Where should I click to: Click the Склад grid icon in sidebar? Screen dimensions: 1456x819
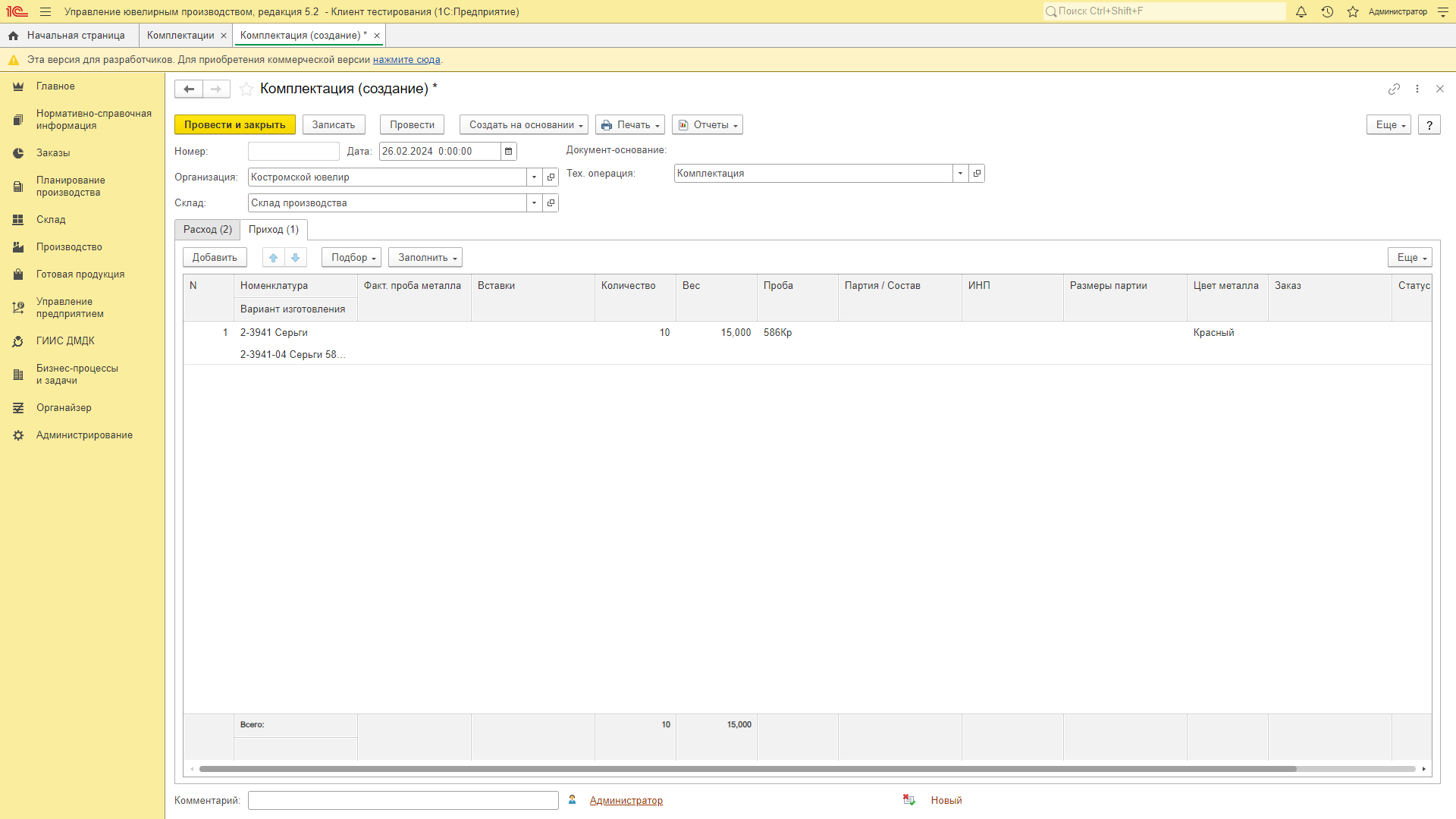coord(18,220)
